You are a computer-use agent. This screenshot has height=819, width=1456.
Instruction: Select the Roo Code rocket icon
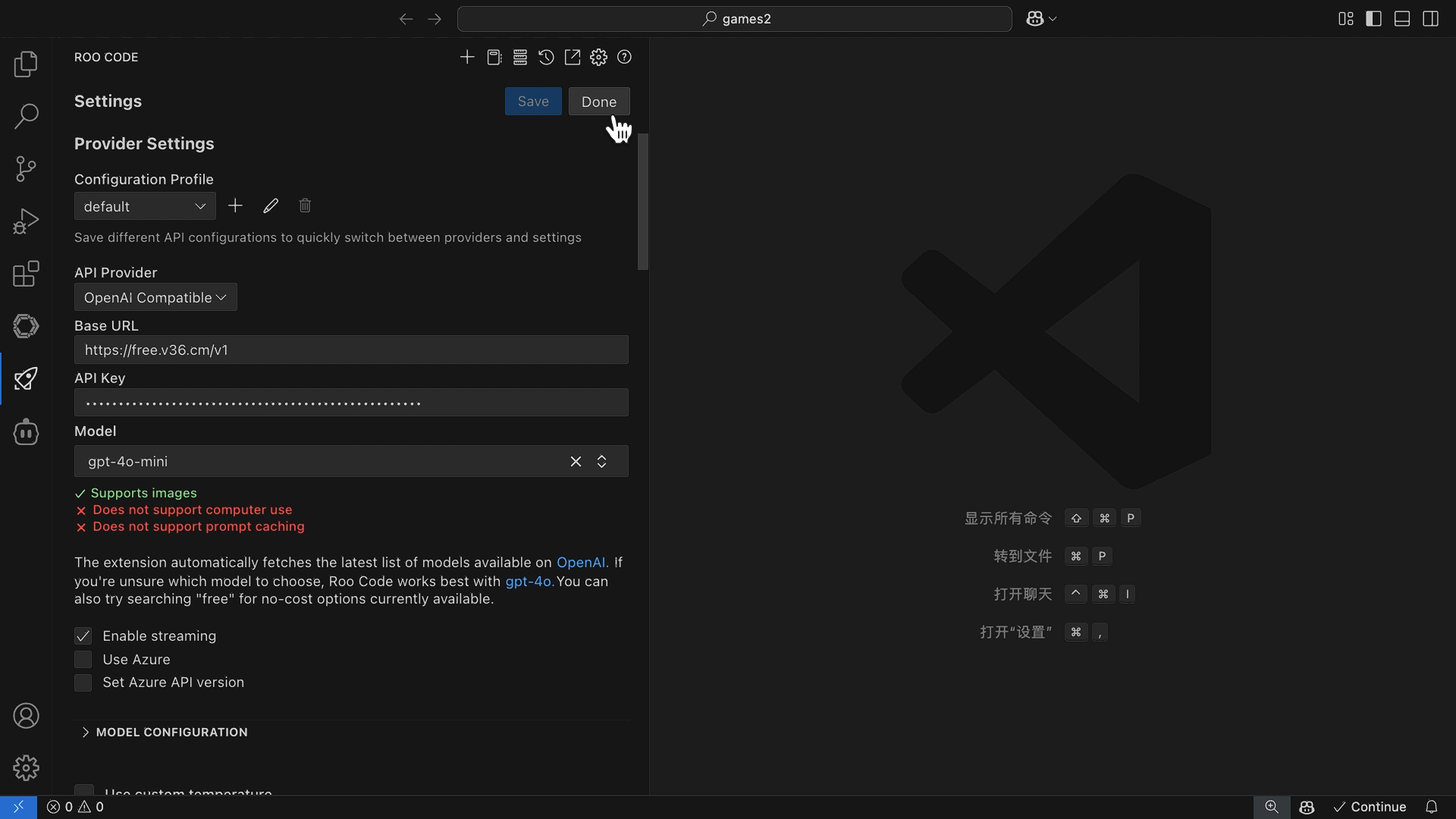26,378
